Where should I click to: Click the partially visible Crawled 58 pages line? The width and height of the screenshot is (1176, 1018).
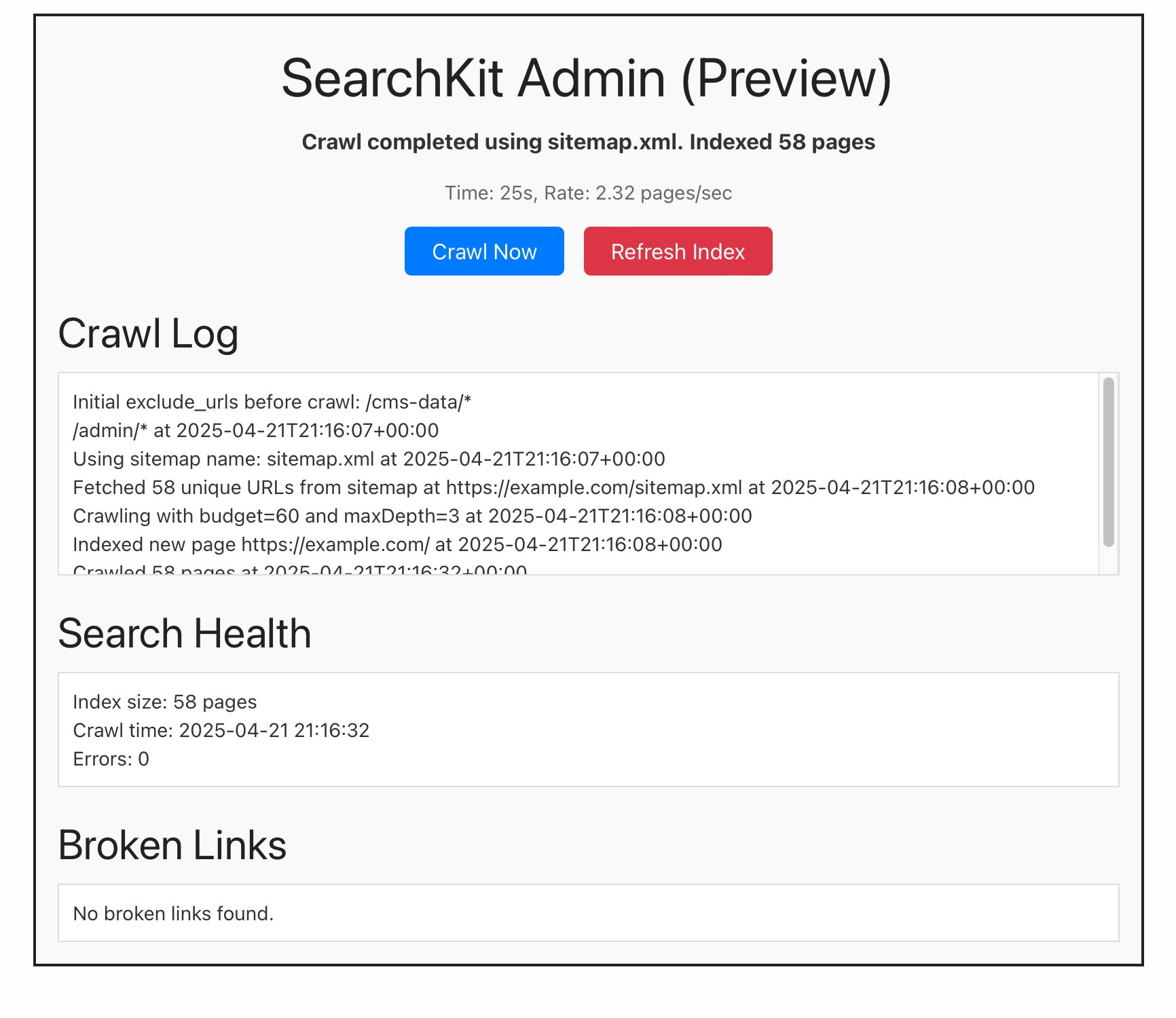[x=299, y=569]
